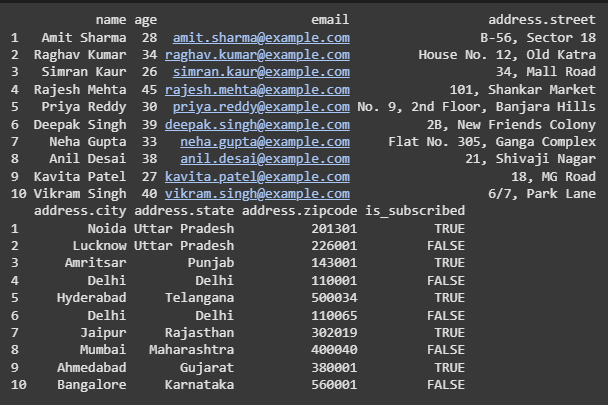
Task: Click the address.city column header
Action: pyautogui.click(x=79, y=211)
